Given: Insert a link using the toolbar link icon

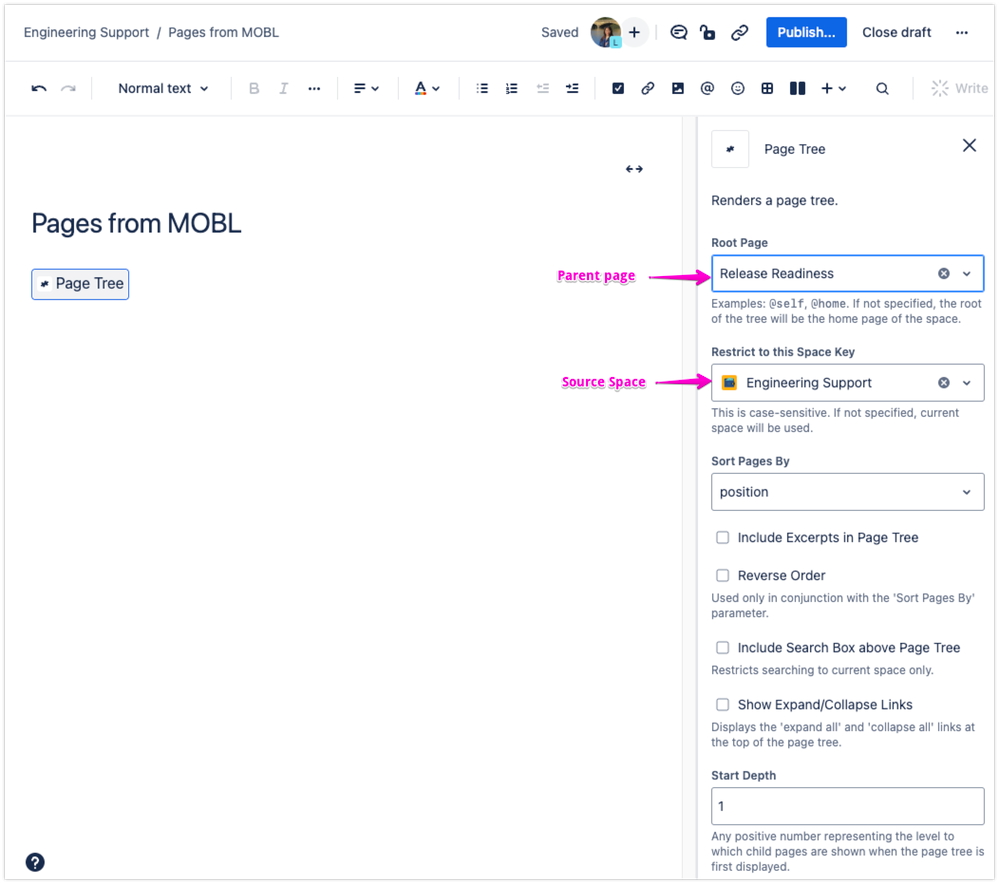Looking at the screenshot, I should 647,88.
